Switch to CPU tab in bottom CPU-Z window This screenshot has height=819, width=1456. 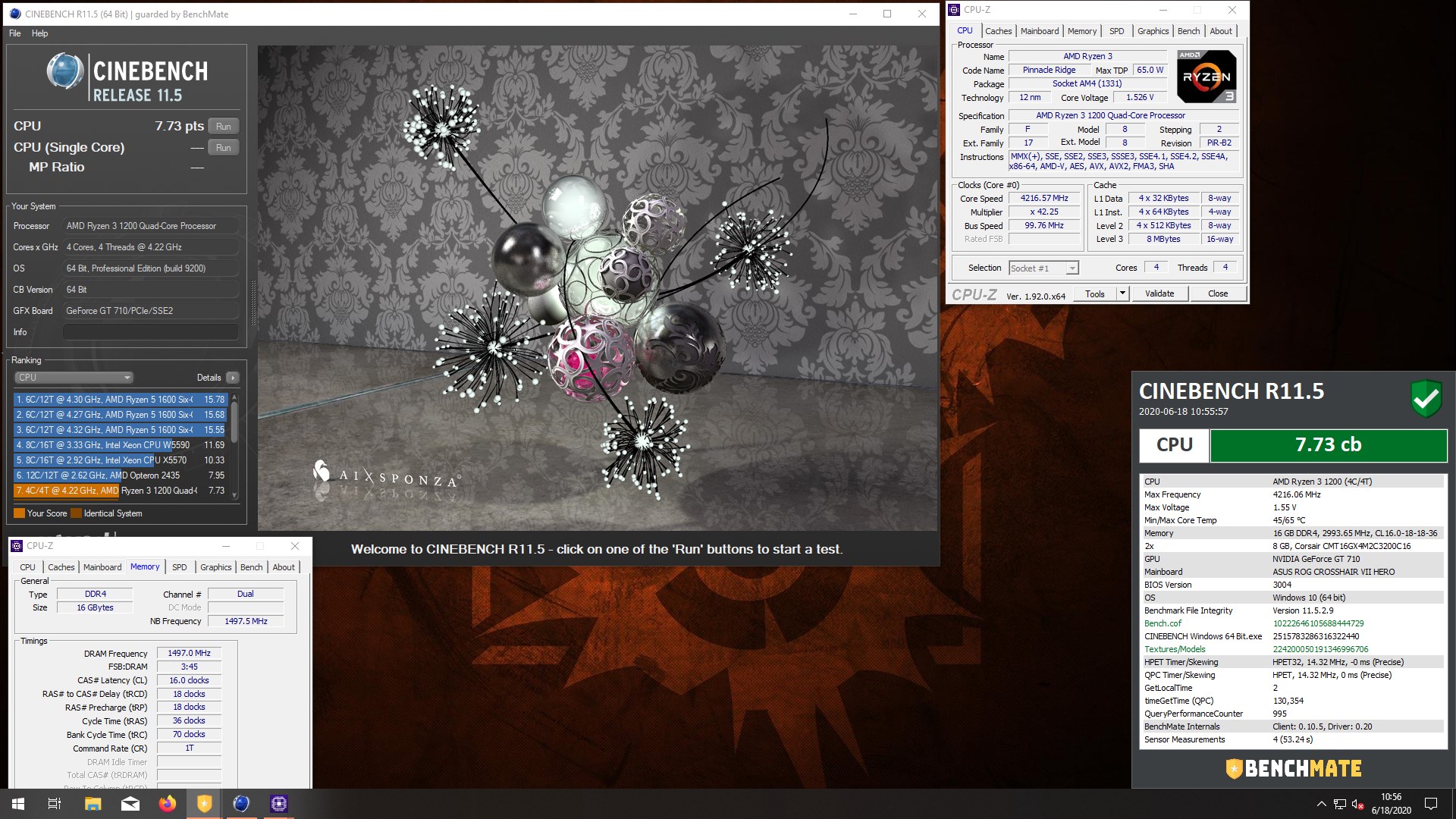[x=27, y=567]
